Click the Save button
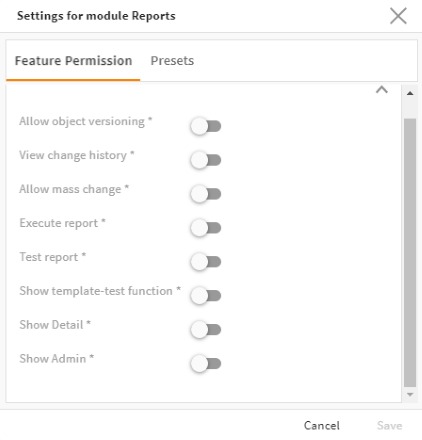This screenshot has height=440, width=422. pos(389,426)
